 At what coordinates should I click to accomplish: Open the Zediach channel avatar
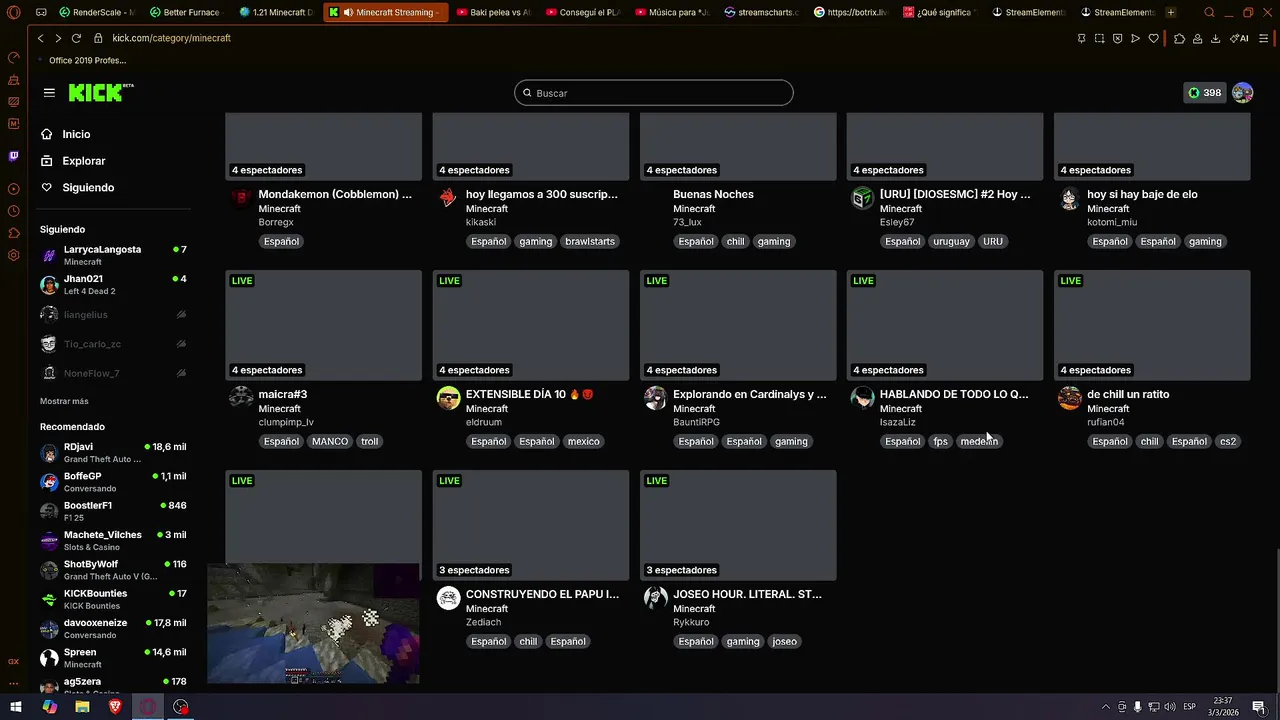point(448,598)
